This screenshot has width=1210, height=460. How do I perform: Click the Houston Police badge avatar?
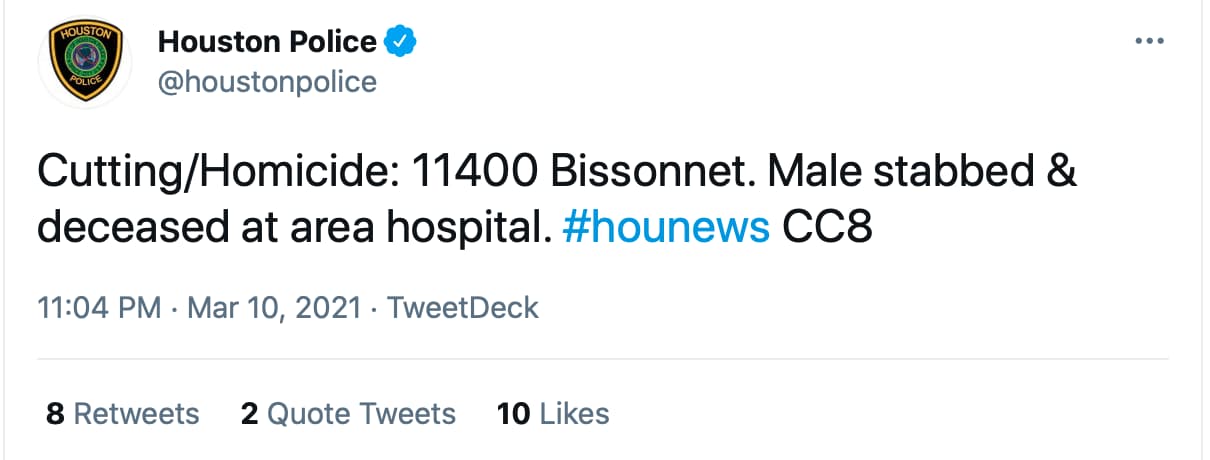[83, 62]
